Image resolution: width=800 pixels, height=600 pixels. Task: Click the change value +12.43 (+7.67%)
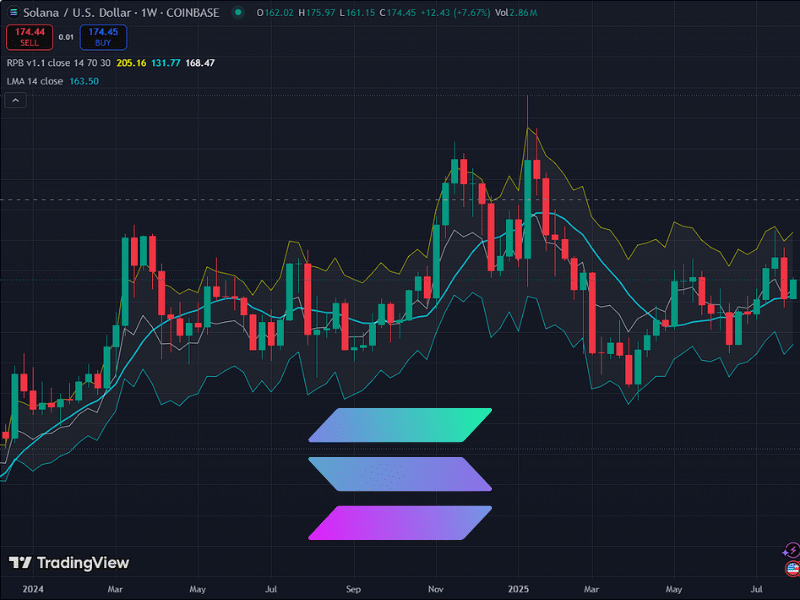click(x=455, y=13)
